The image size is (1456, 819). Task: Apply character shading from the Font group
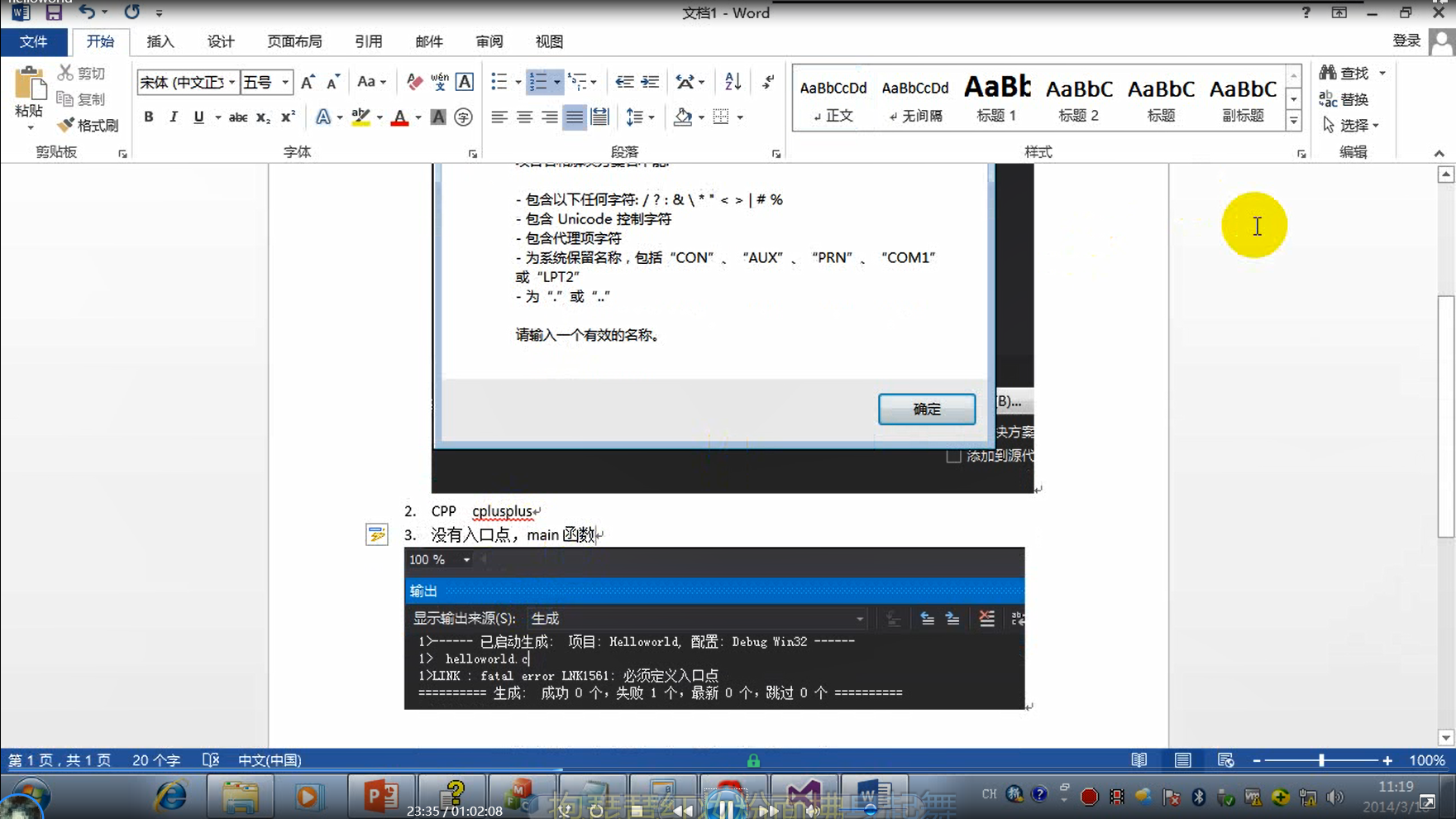tap(438, 117)
